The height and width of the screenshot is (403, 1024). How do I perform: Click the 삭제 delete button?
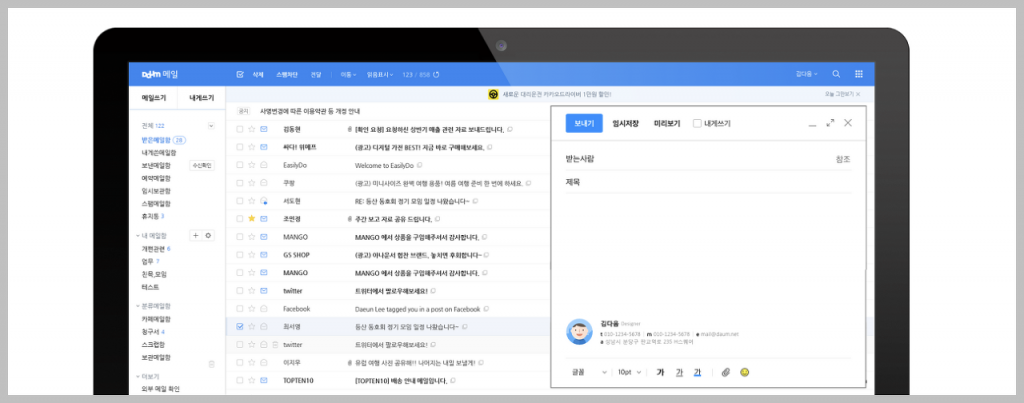pos(258,74)
